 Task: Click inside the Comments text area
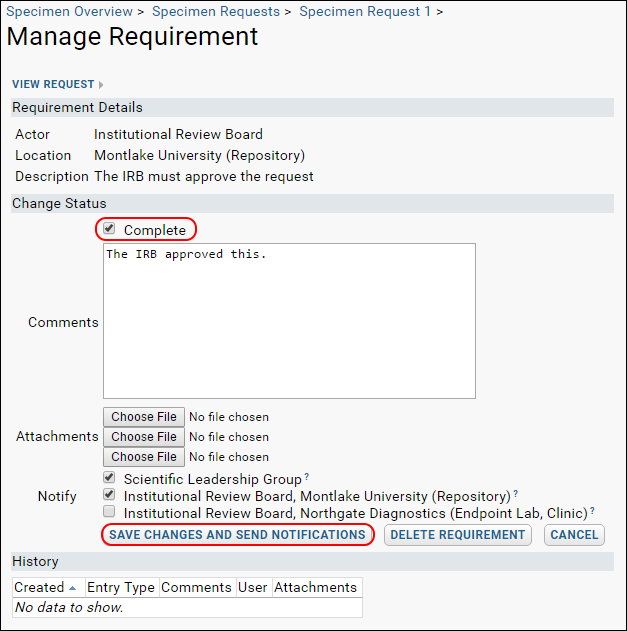point(289,321)
